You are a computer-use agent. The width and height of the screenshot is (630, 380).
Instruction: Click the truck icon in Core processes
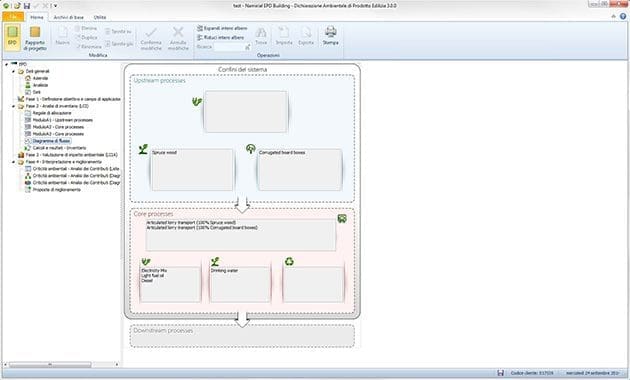point(342,219)
